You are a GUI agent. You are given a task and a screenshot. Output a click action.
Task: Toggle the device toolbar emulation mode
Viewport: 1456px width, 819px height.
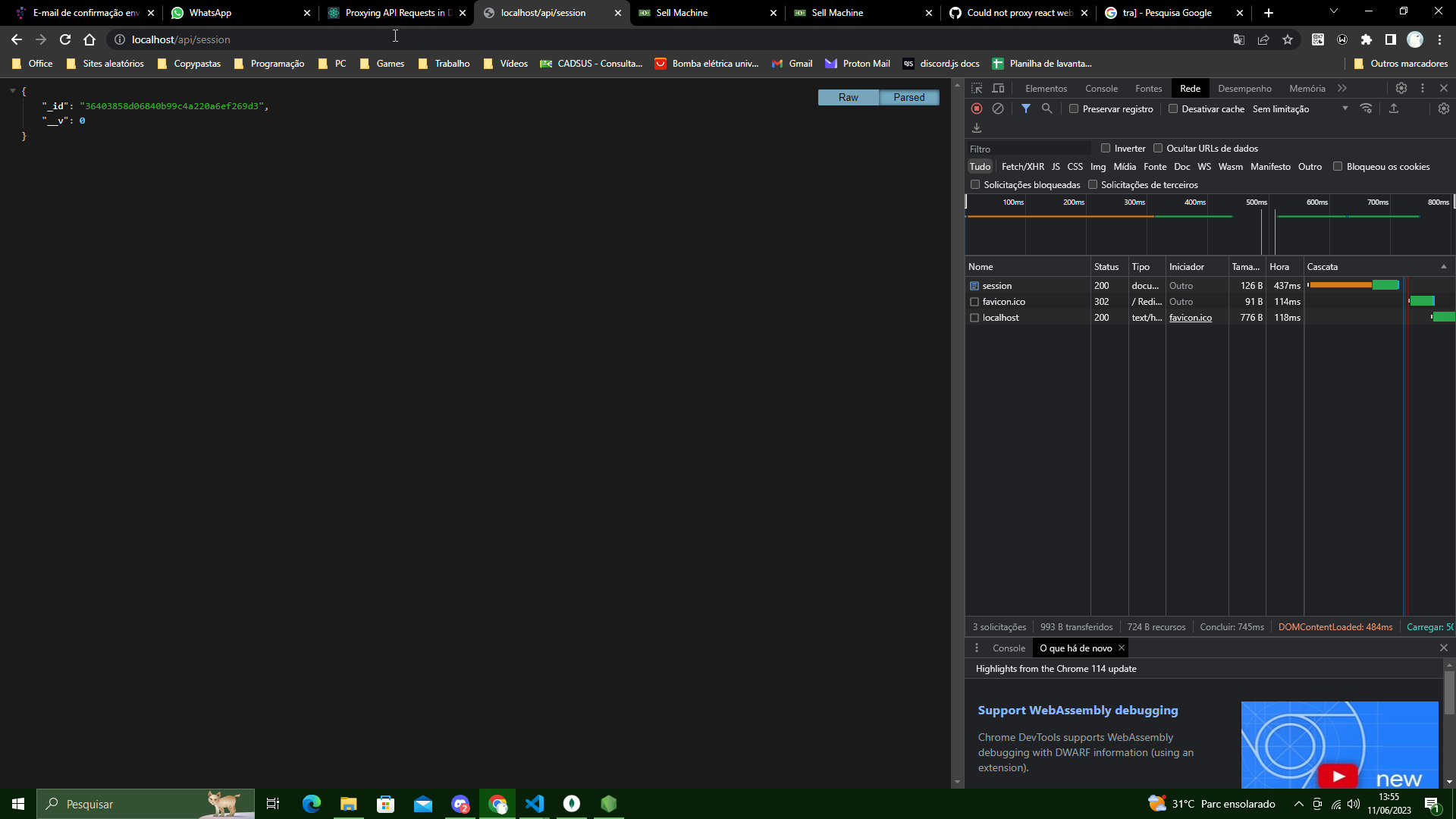tap(999, 88)
